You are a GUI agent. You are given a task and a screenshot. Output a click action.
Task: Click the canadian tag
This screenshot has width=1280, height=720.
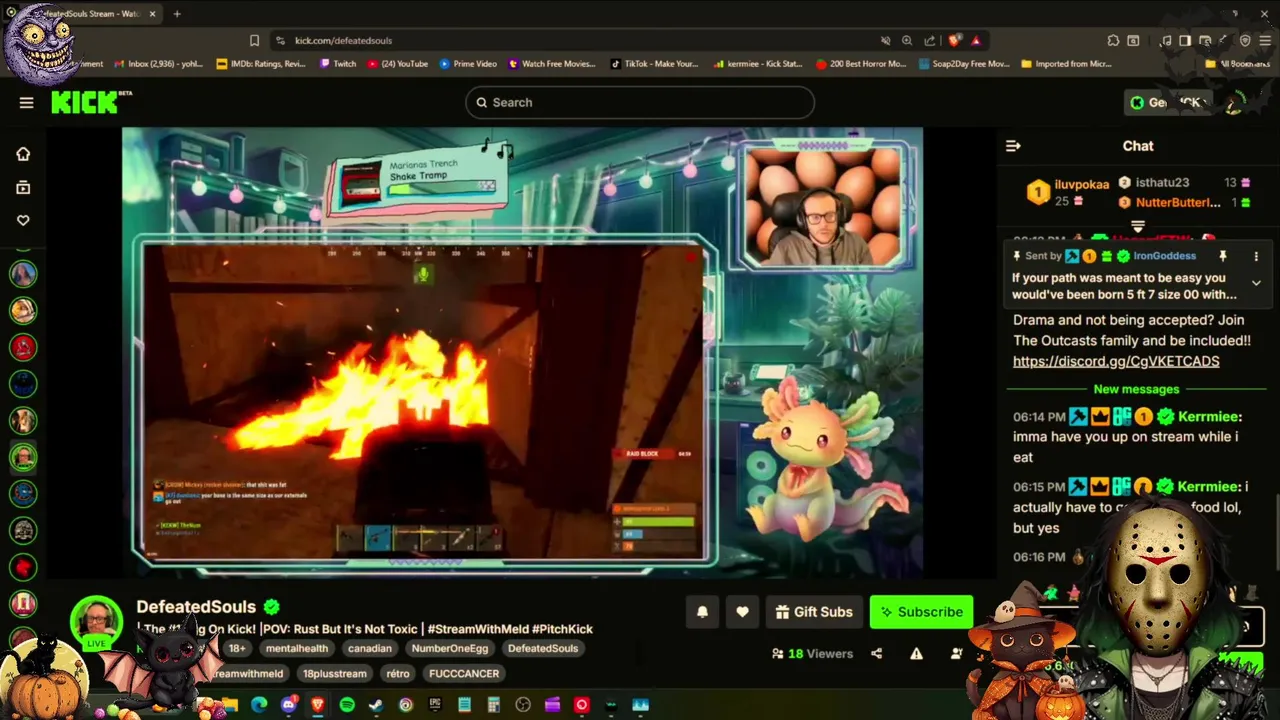click(x=370, y=648)
